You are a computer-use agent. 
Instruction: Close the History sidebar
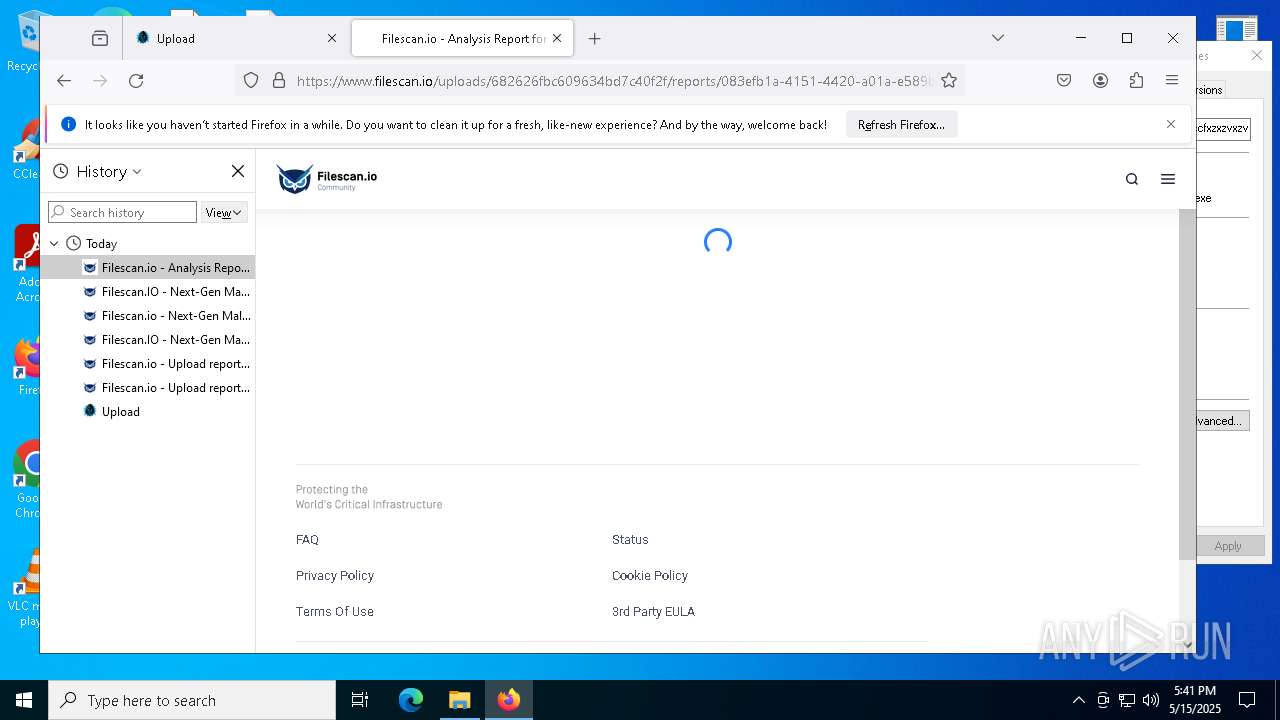click(x=238, y=171)
